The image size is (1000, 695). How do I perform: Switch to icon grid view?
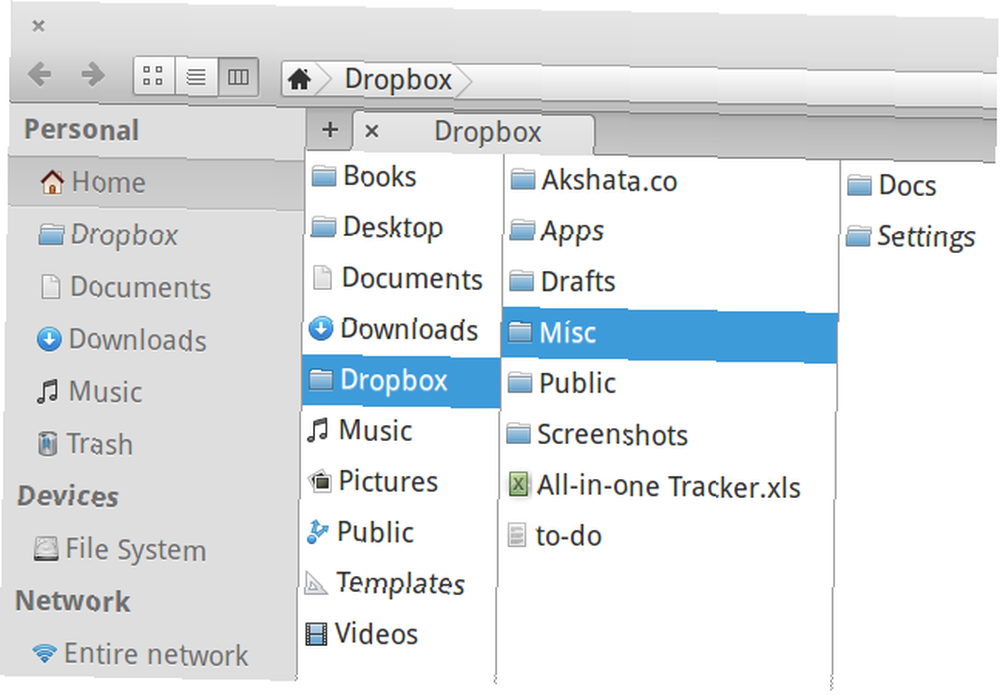153,76
